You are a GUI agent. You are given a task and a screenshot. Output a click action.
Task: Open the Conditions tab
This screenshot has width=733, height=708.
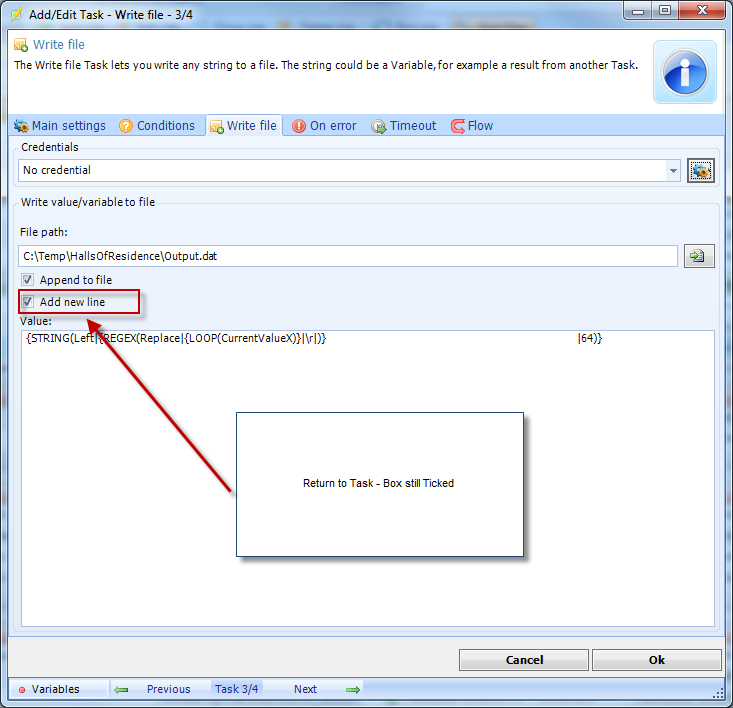(x=157, y=126)
